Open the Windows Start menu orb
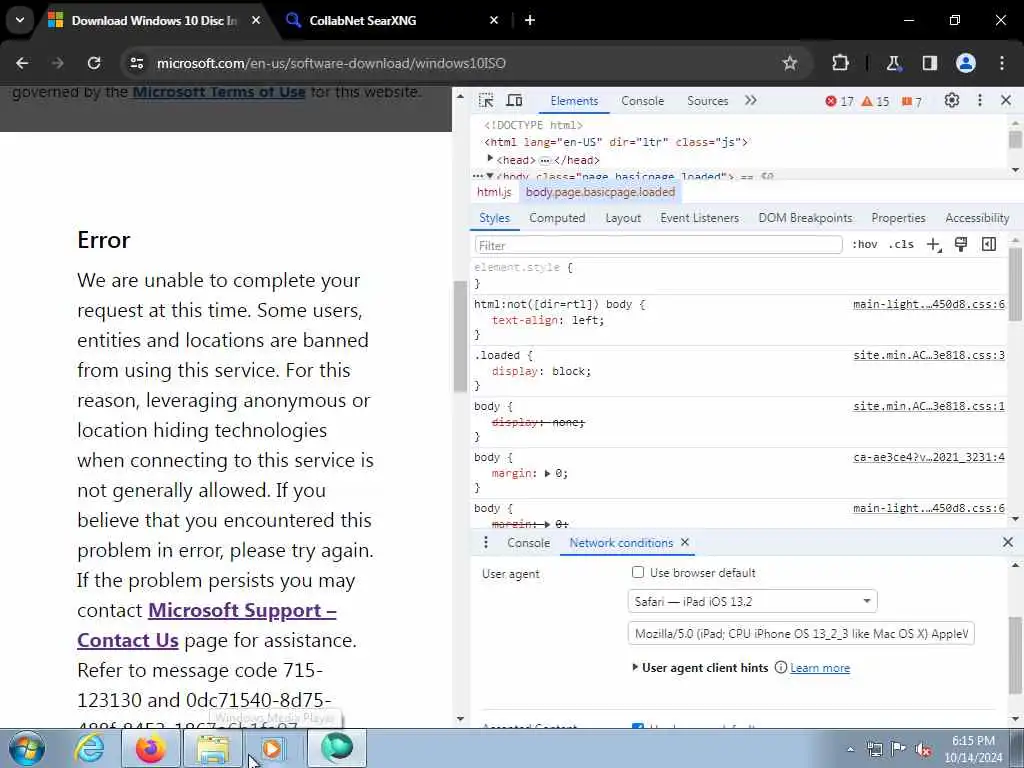1024x768 pixels. (x=27, y=748)
